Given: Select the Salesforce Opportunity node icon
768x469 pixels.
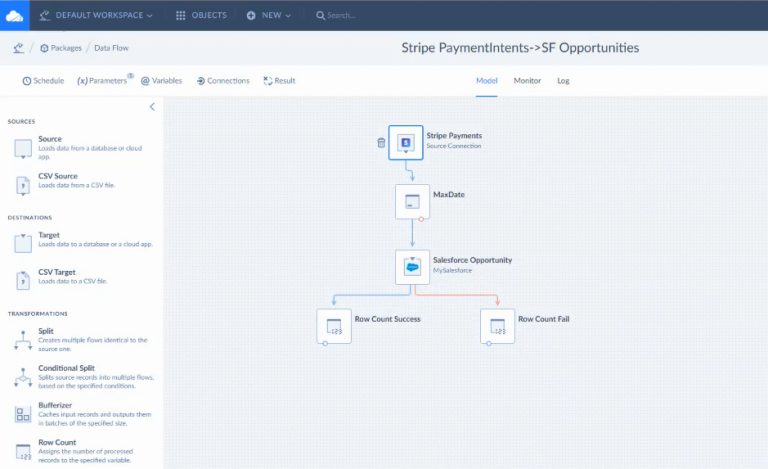Looking at the screenshot, I should (x=412, y=267).
